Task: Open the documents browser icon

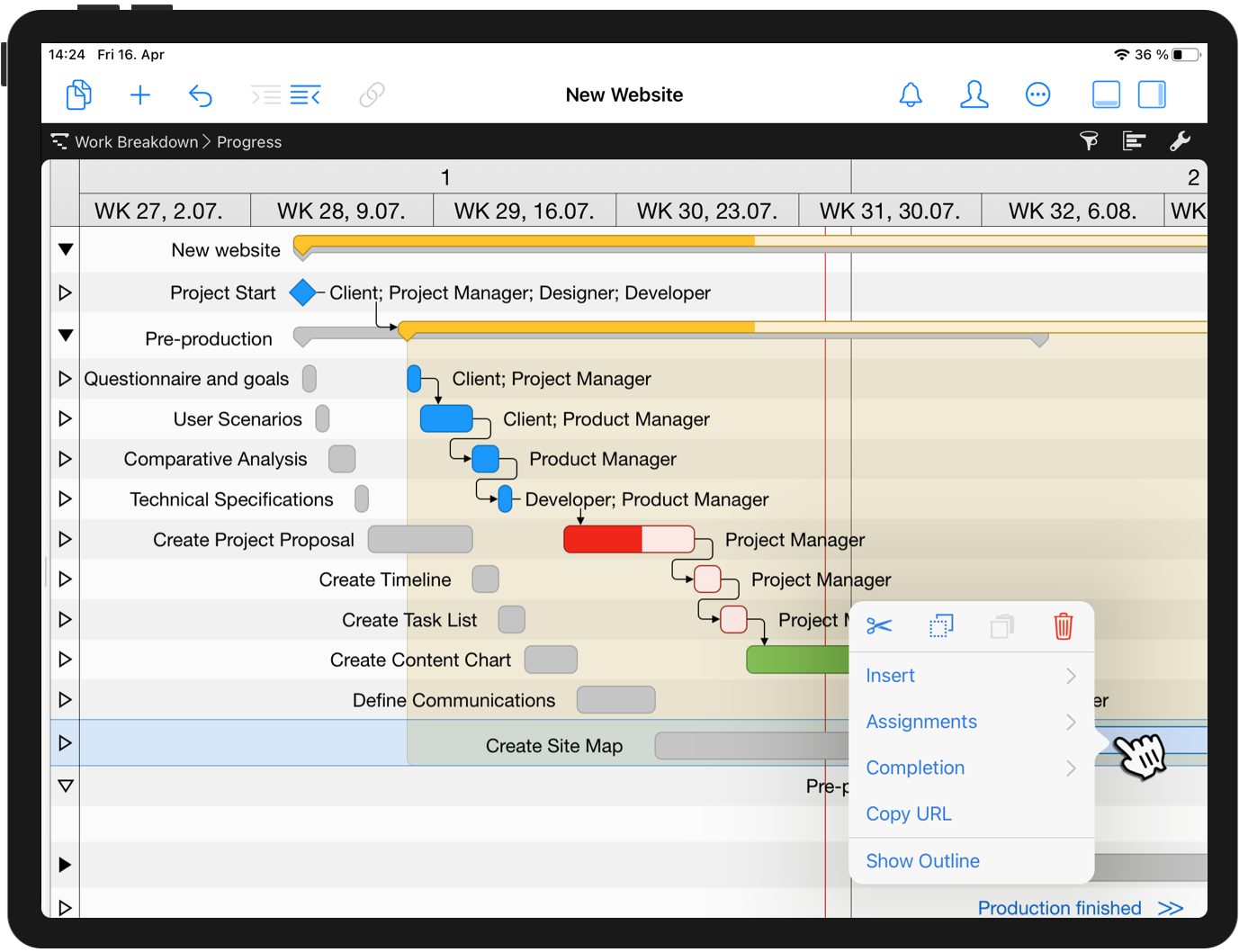Action: click(x=79, y=94)
